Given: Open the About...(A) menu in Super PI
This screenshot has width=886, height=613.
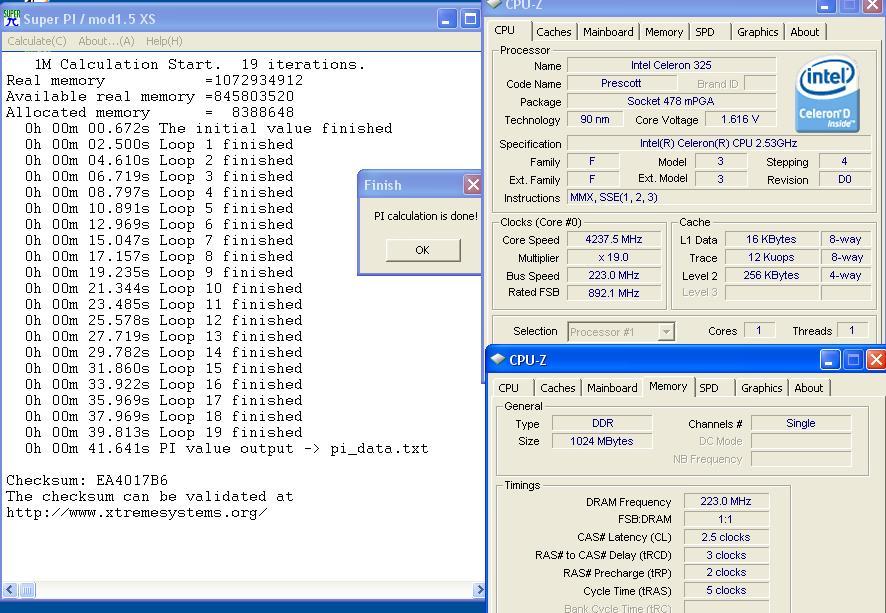Looking at the screenshot, I should click(106, 41).
